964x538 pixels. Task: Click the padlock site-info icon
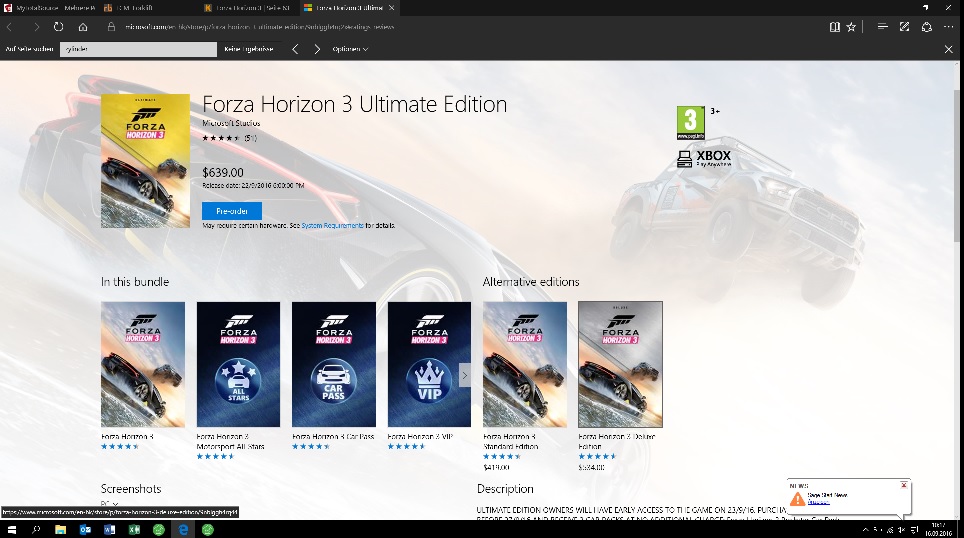pyautogui.click(x=111, y=27)
